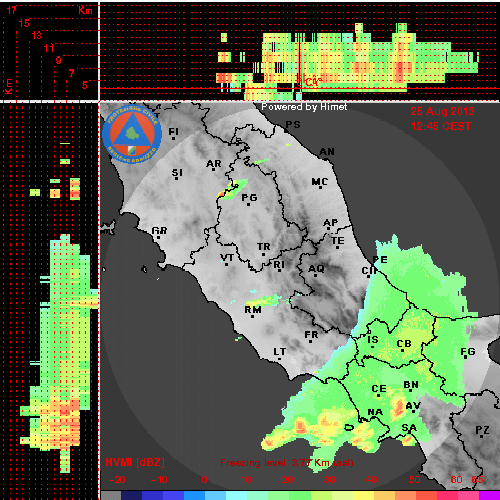Click the vertical "Km" label on left edge
Screen dimensions: 500x500
(8, 86)
